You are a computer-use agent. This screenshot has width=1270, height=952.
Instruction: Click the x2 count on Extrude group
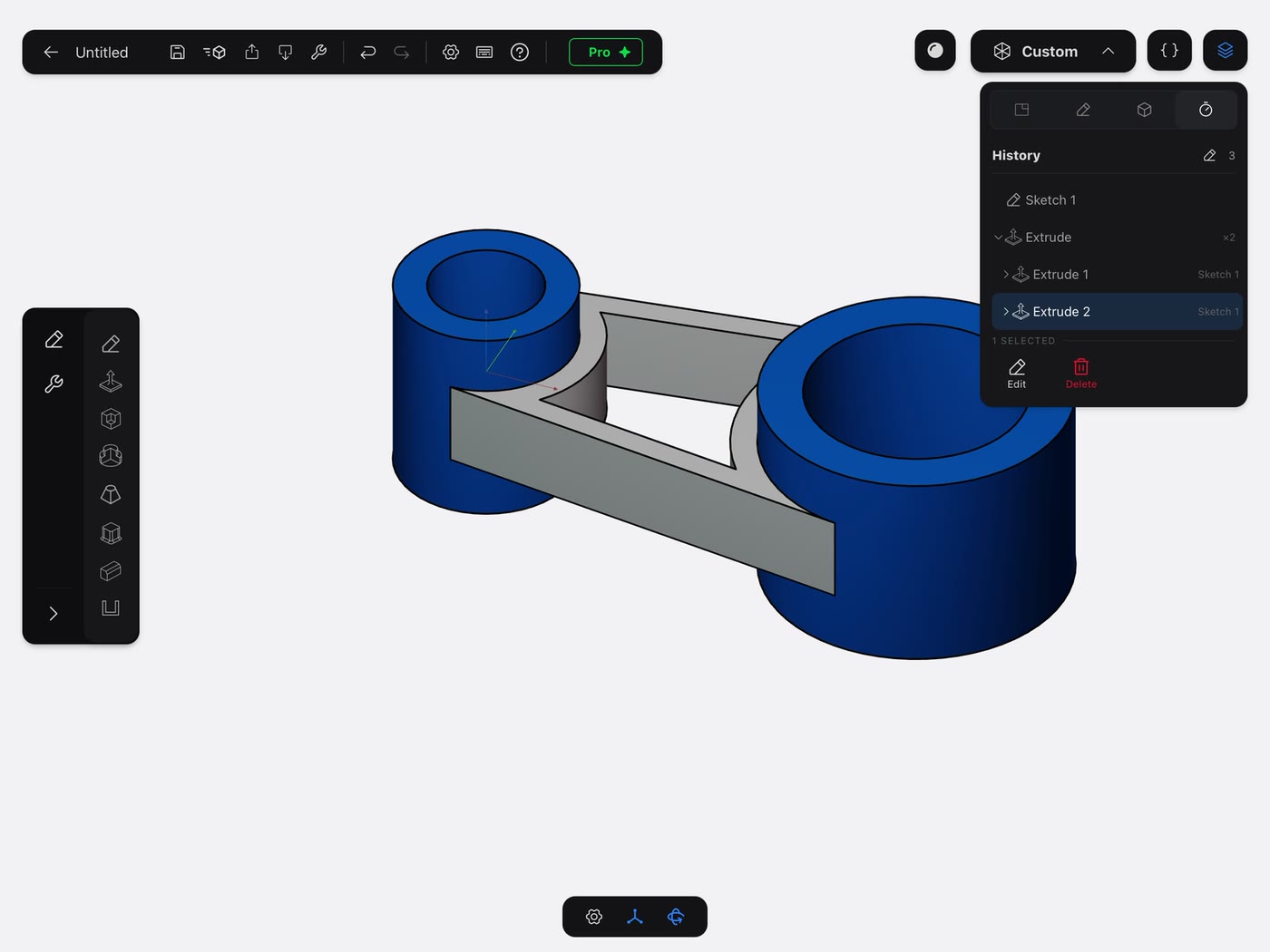pyautogui.click(x=1229, y=238)
